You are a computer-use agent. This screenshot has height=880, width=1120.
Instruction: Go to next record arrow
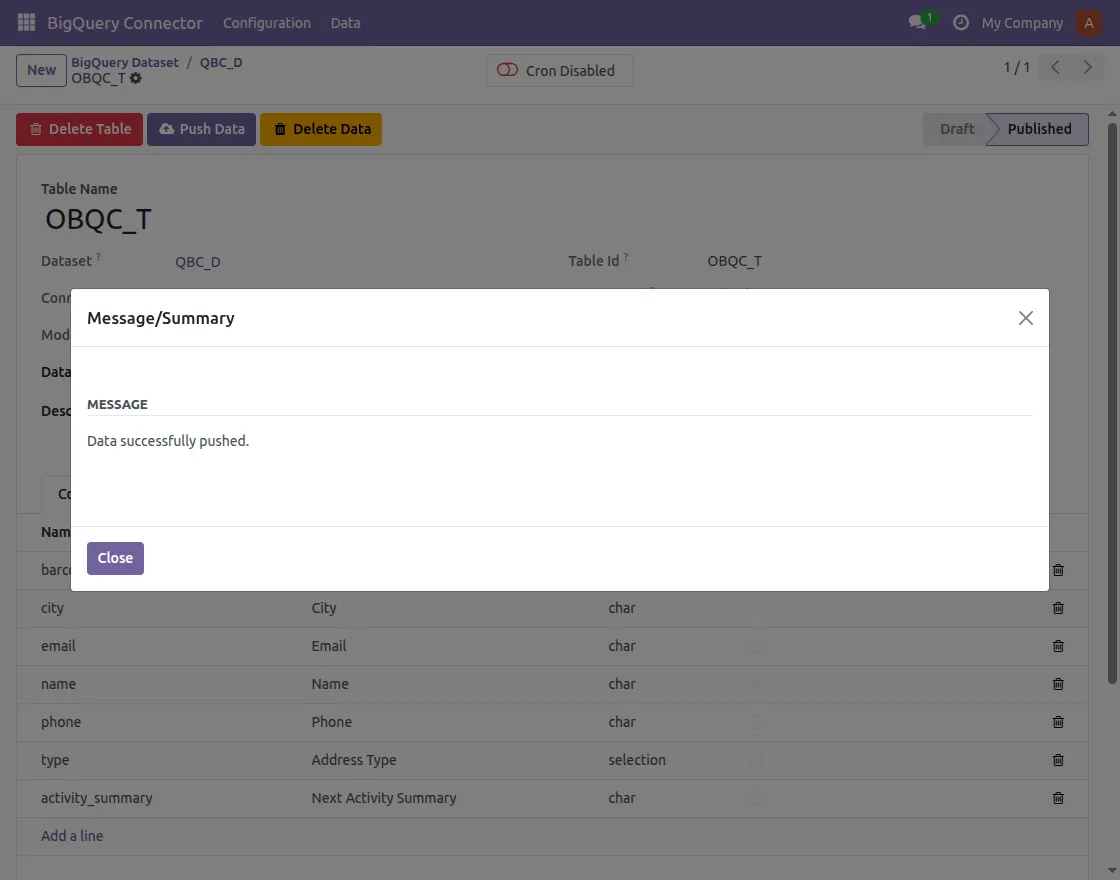point(1087,67)
